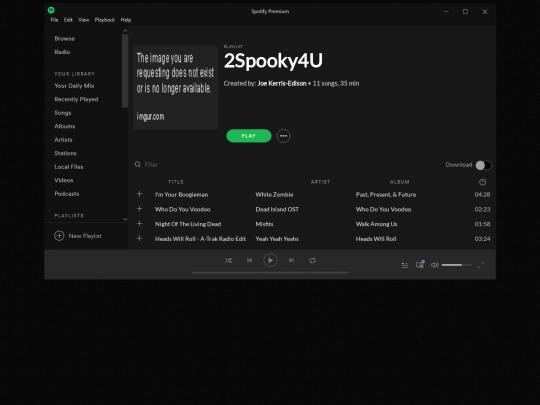Minimize the Spotify window
The width and height of the screenshot is (540, 405).
click(x=446, y=11)
